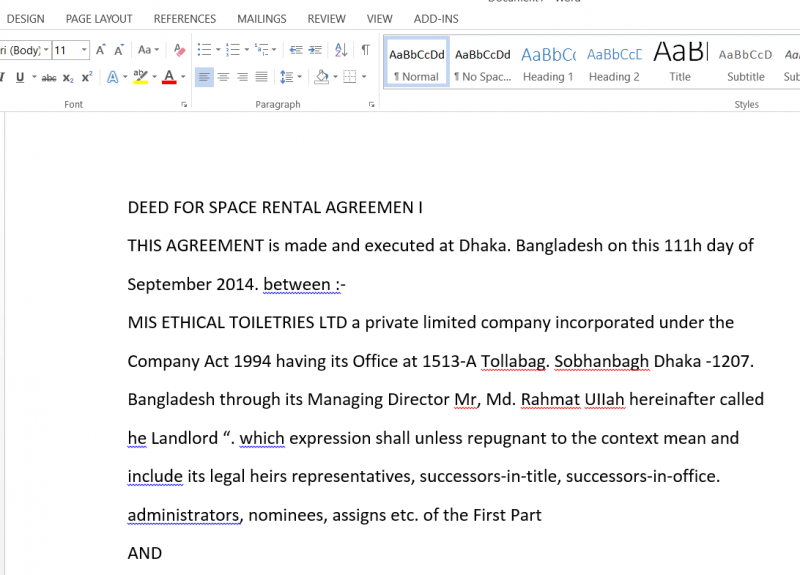Toggle justify alignment

(x=261, y=77)
